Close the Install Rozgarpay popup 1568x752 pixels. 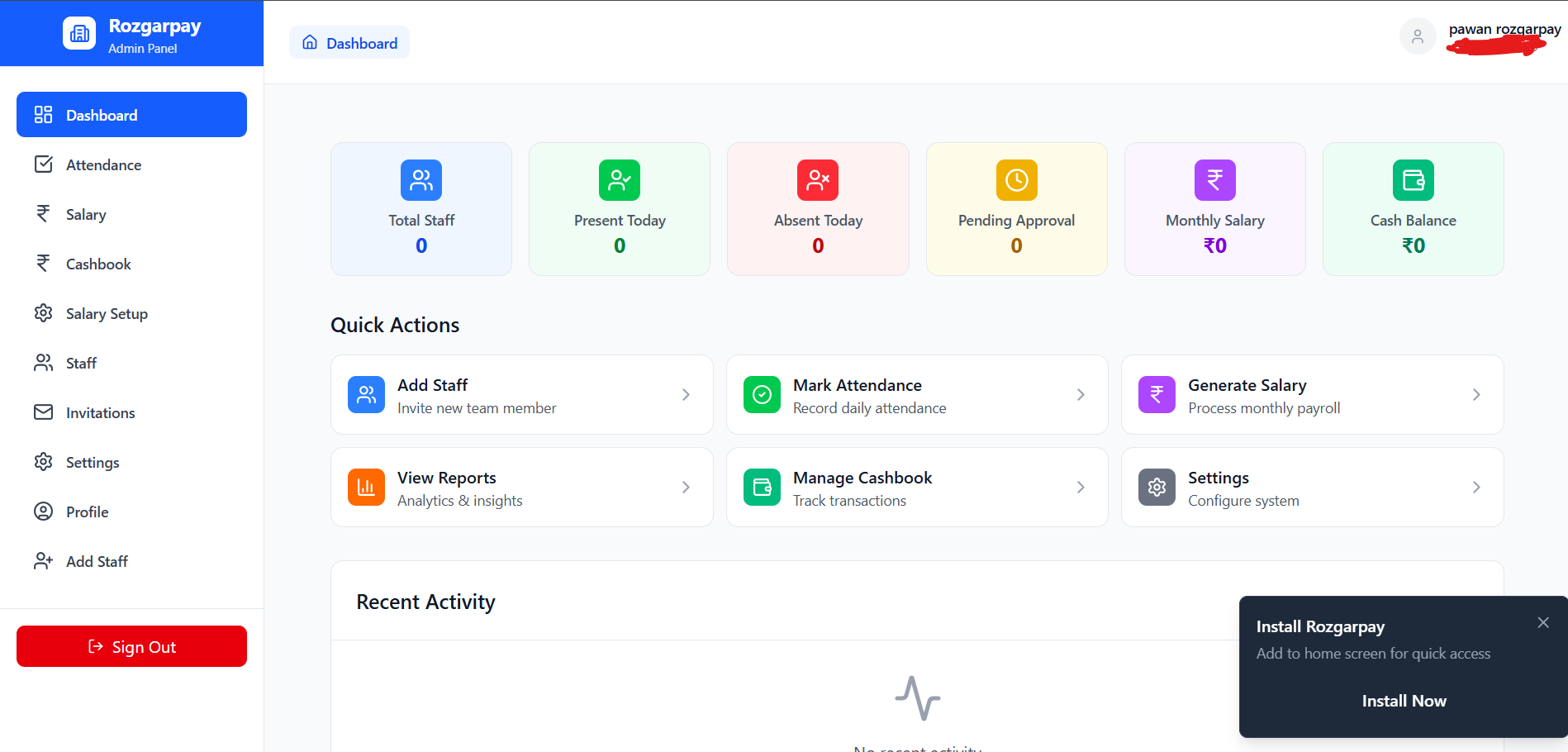tap(1543, 622)
